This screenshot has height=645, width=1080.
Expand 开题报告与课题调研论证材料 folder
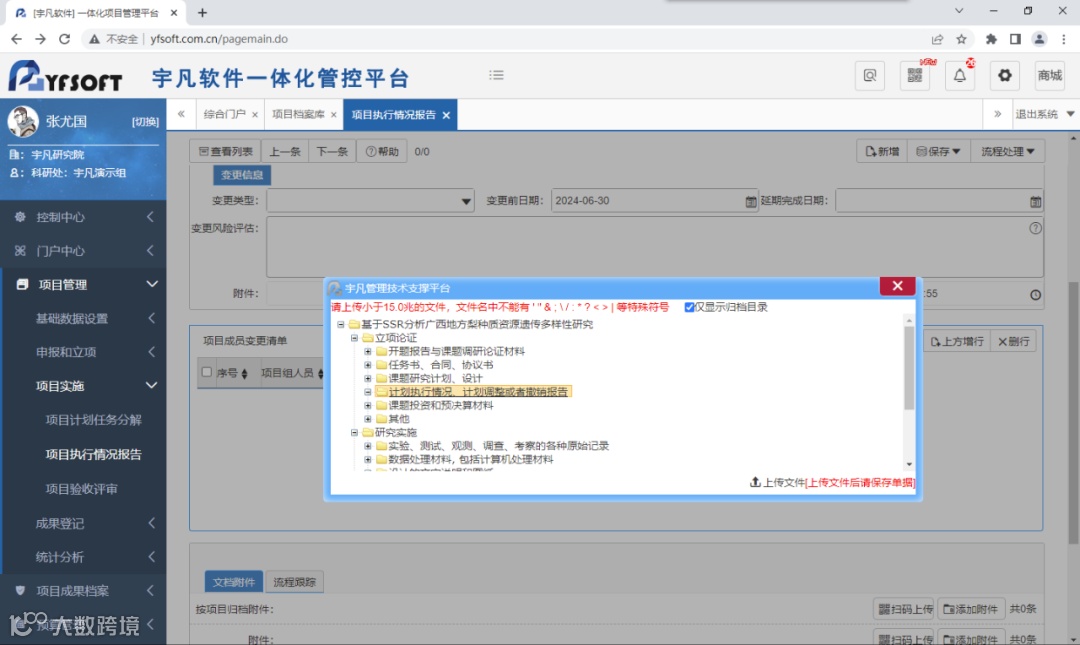coord(368,351)
